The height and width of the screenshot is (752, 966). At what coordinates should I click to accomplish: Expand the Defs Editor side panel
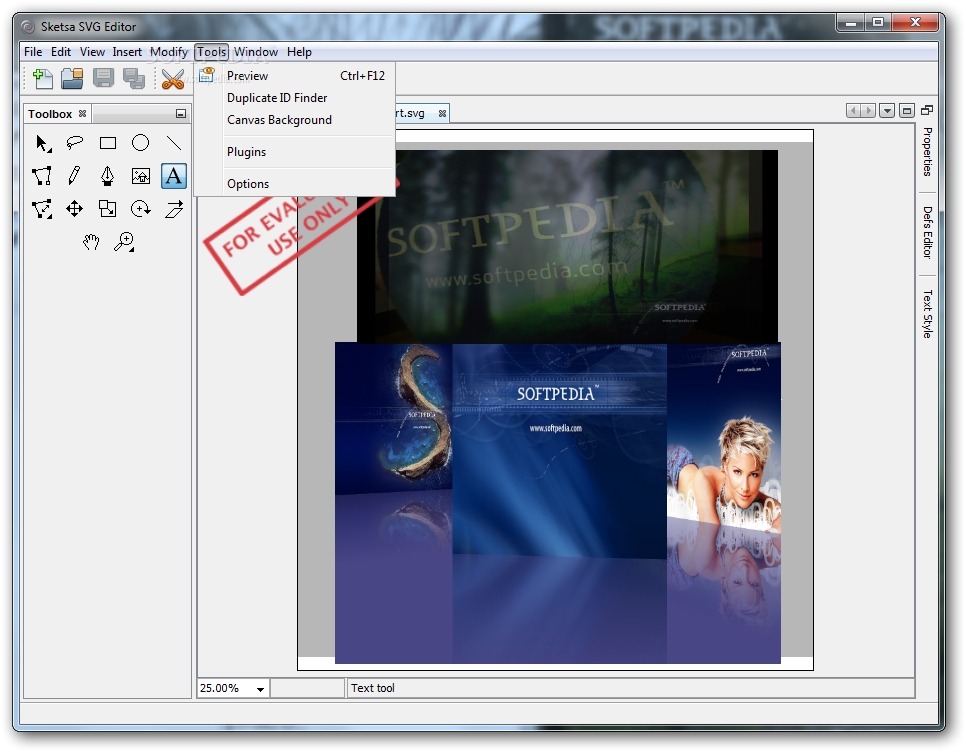(927, 232)
